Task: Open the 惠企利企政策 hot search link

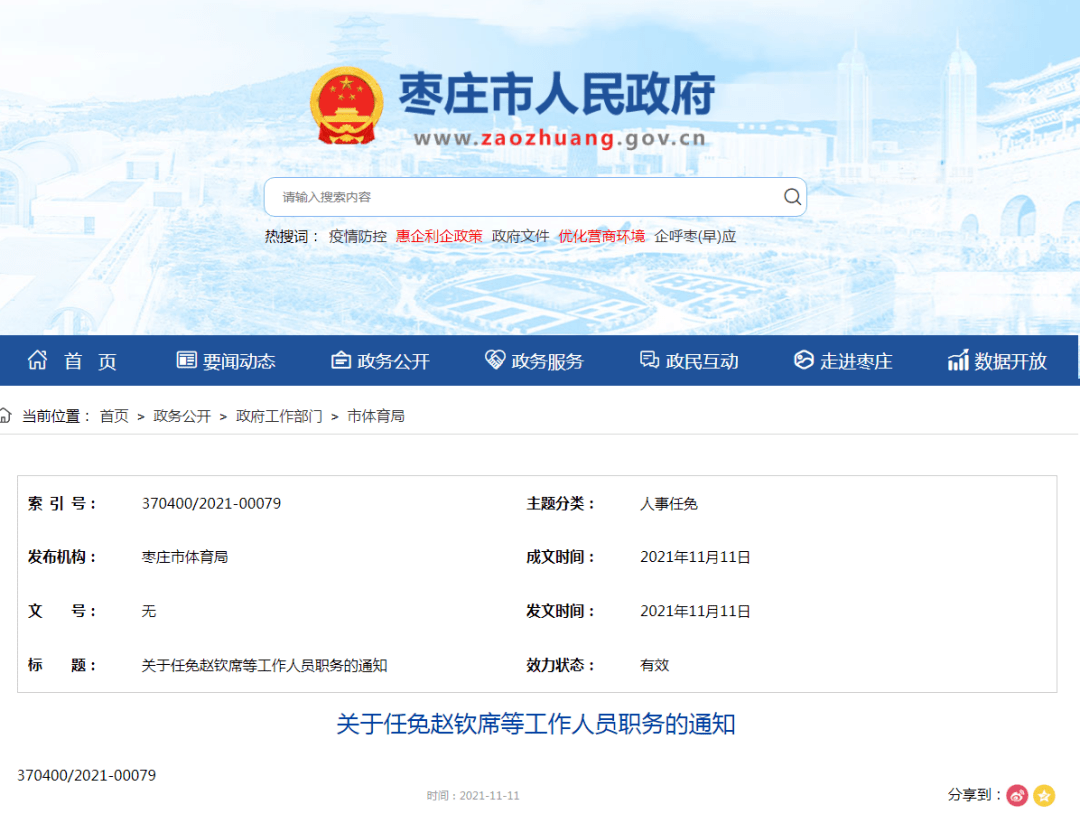Action: point(439,236)
